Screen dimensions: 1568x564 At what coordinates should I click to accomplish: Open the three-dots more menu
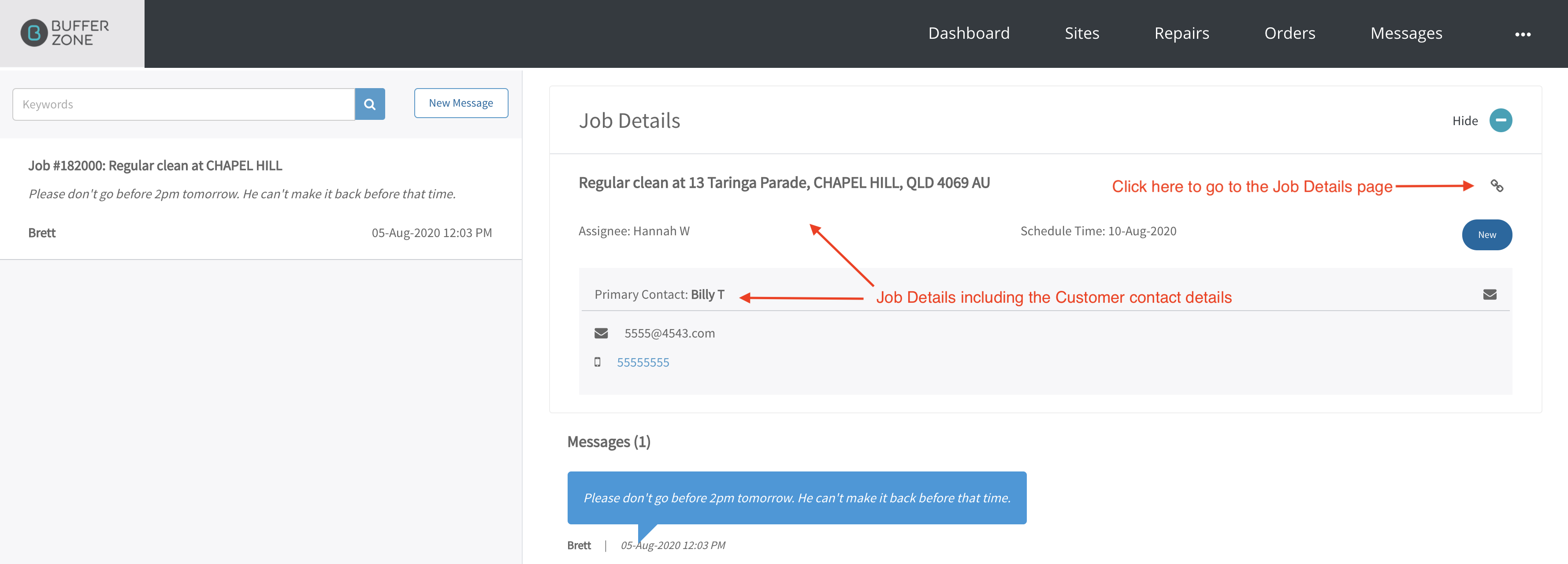pos(1522,34)
